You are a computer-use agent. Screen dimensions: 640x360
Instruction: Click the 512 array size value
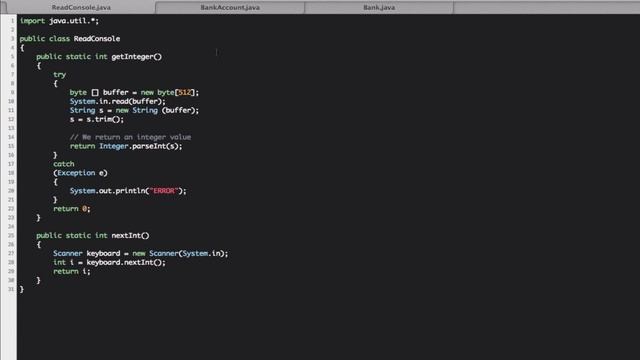[184, 93]
